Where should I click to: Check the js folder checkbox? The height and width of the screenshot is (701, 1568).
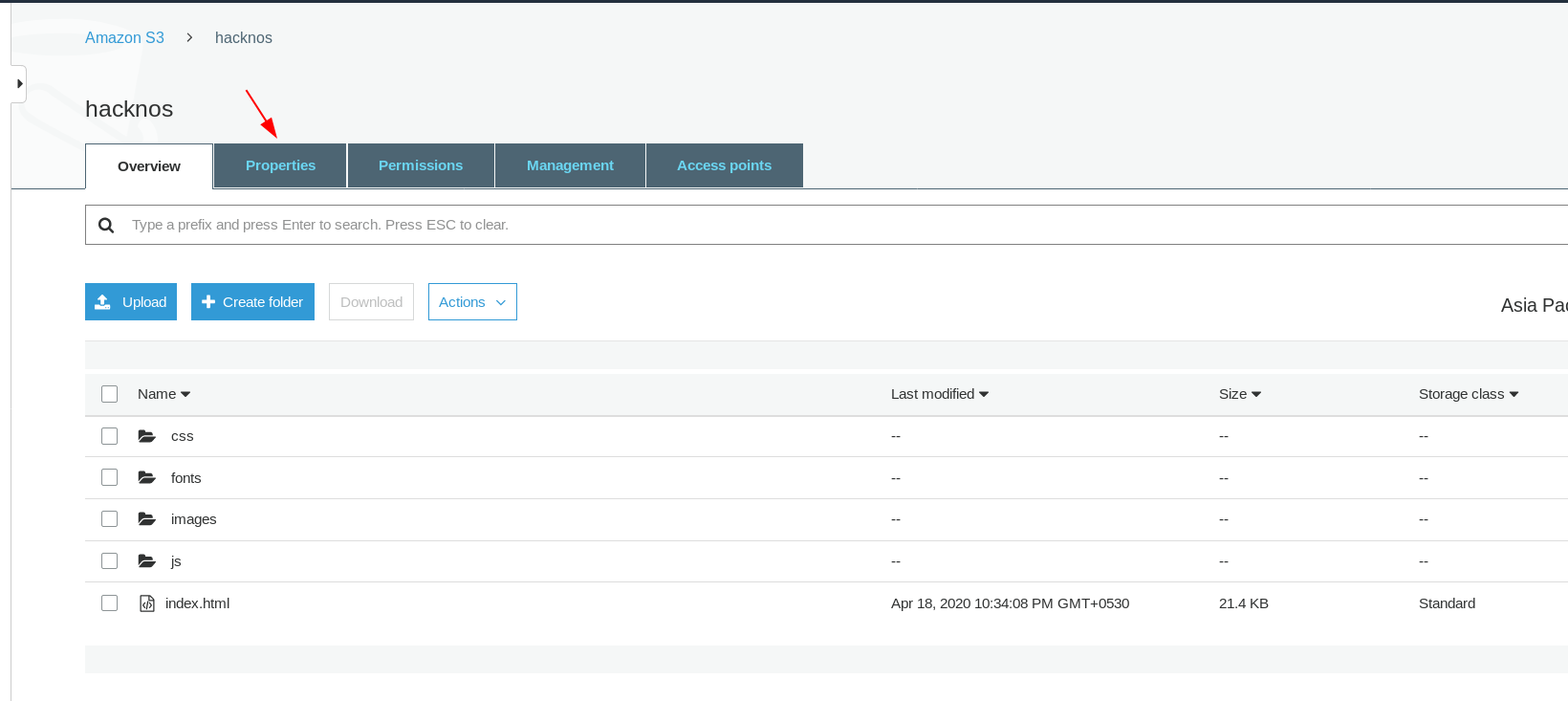pyautogui.click(x=110, y=561)
